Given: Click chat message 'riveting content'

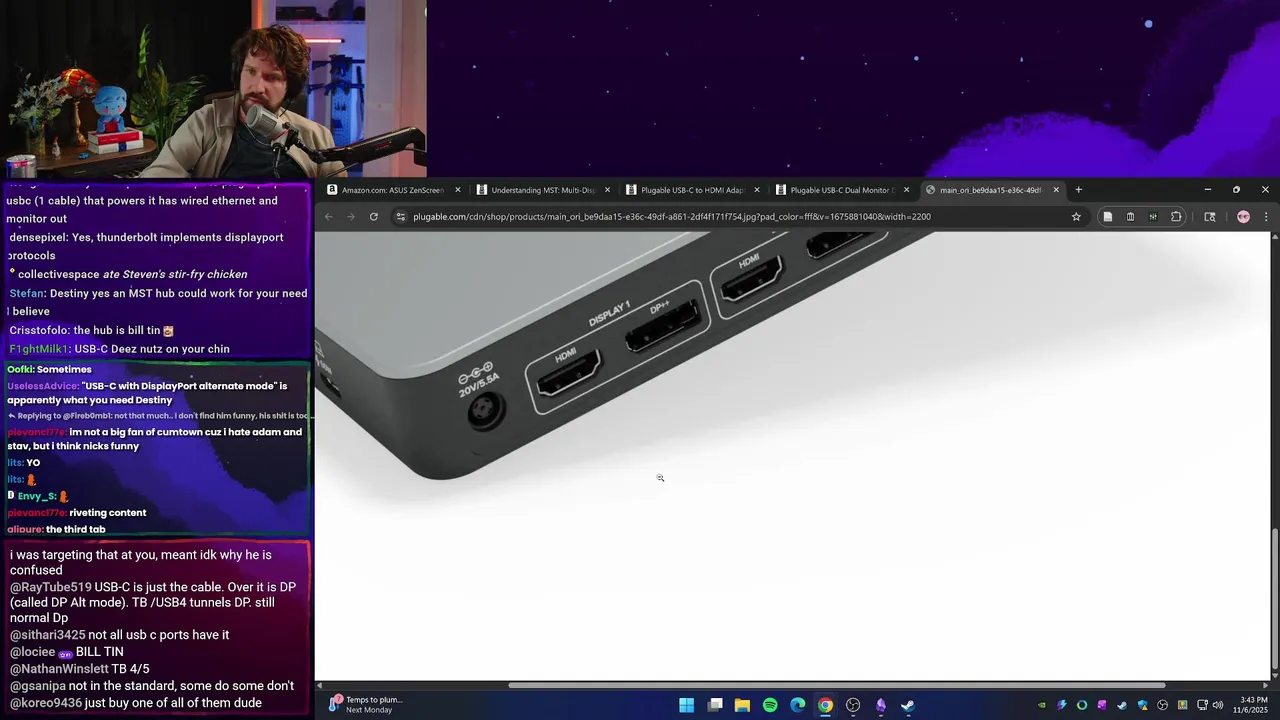Looking at the screenshot, I should point(108,513).
